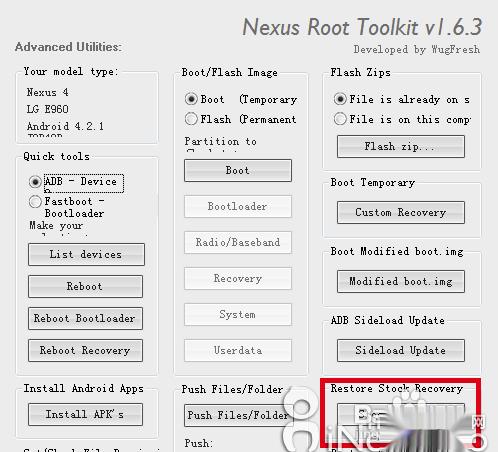Click the 'LG E960' model text
498x452 pixels.
click(48, 109)
